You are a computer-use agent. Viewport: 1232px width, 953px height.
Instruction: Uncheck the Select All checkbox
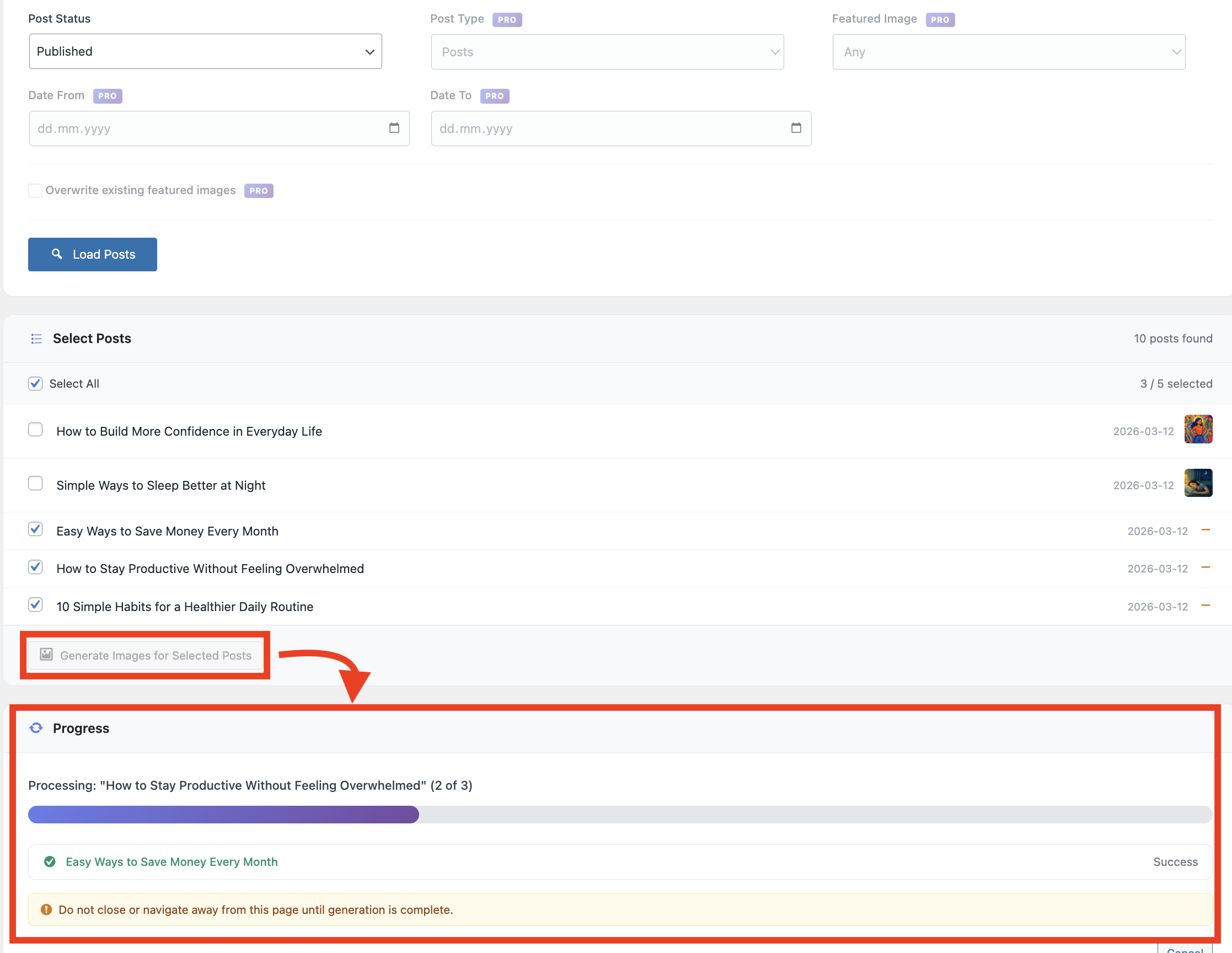(x=35, y=383)
